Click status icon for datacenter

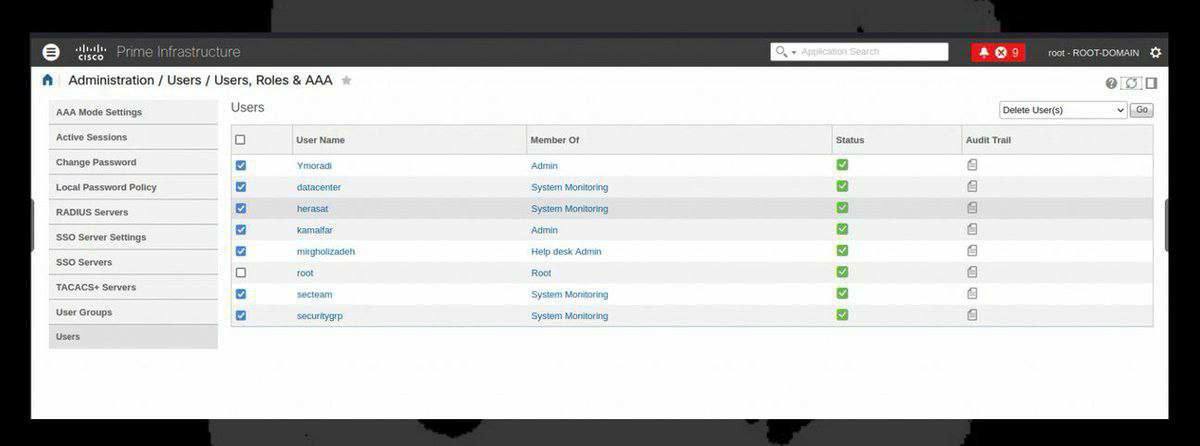(842, 186)
